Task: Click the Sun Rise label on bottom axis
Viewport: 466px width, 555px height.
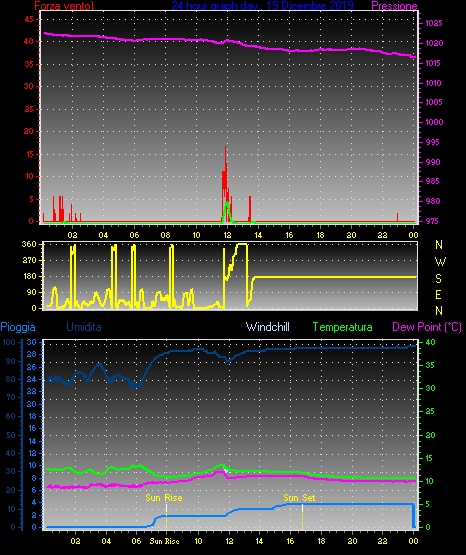Action: (x=164, y=541)
